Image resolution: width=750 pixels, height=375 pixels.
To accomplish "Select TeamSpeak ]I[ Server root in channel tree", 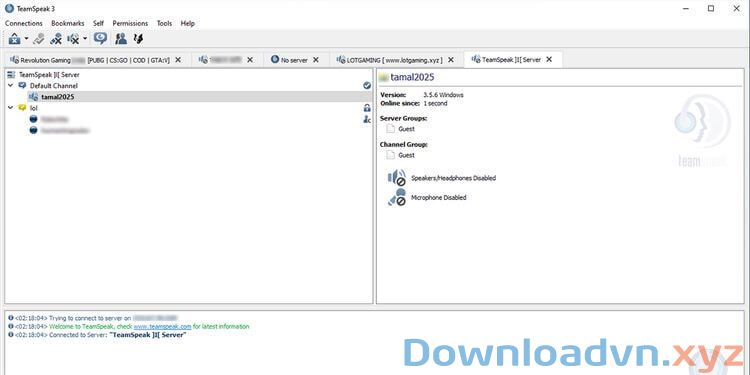I will pyautogui.click(x=49, y=75).
